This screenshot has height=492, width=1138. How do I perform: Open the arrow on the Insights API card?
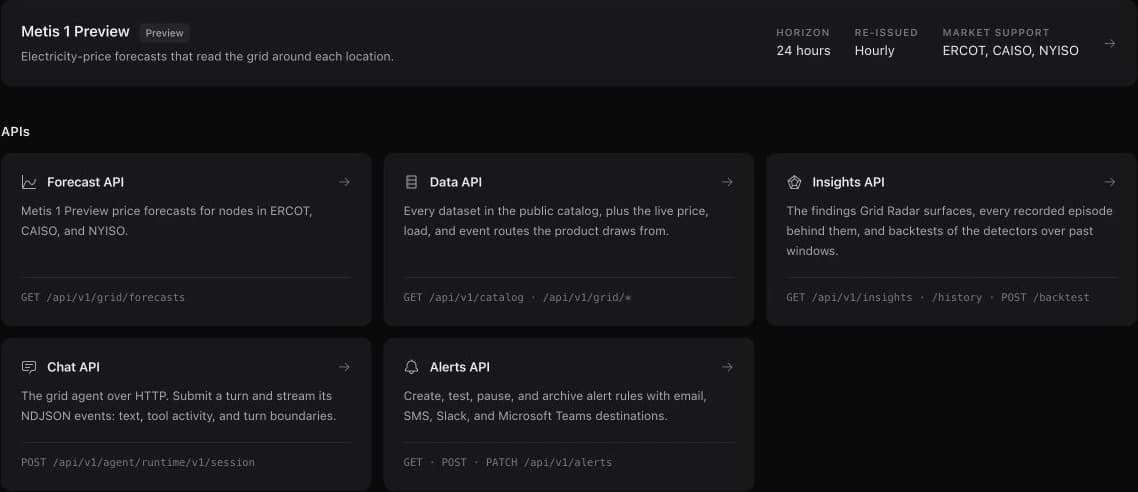click(x=1110, y=182)
